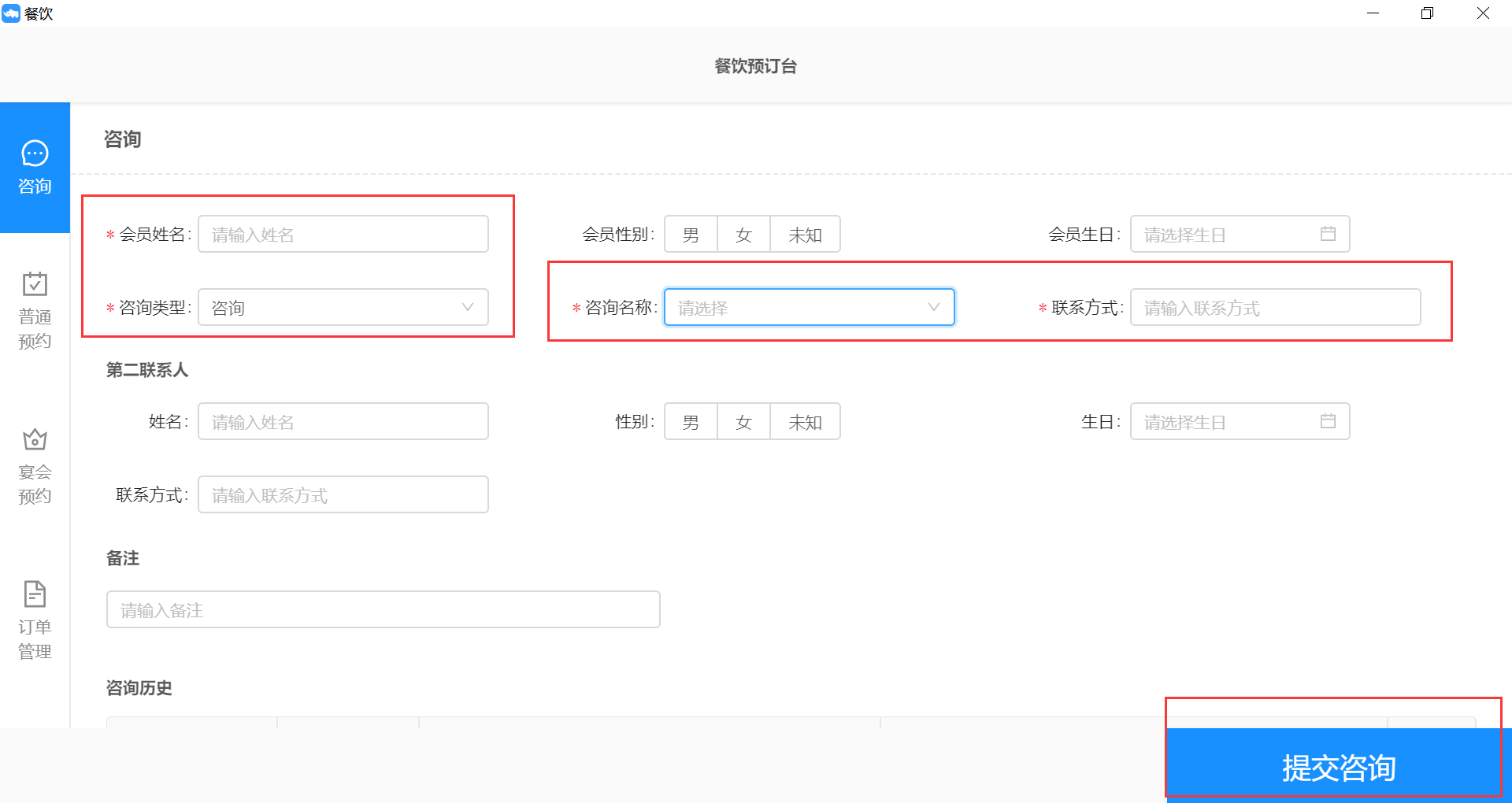Viewport: 1512px width, 803px height.
Task: Click the 联系方式 field beside 咨询名称
Action: [x=1276, y=307]
